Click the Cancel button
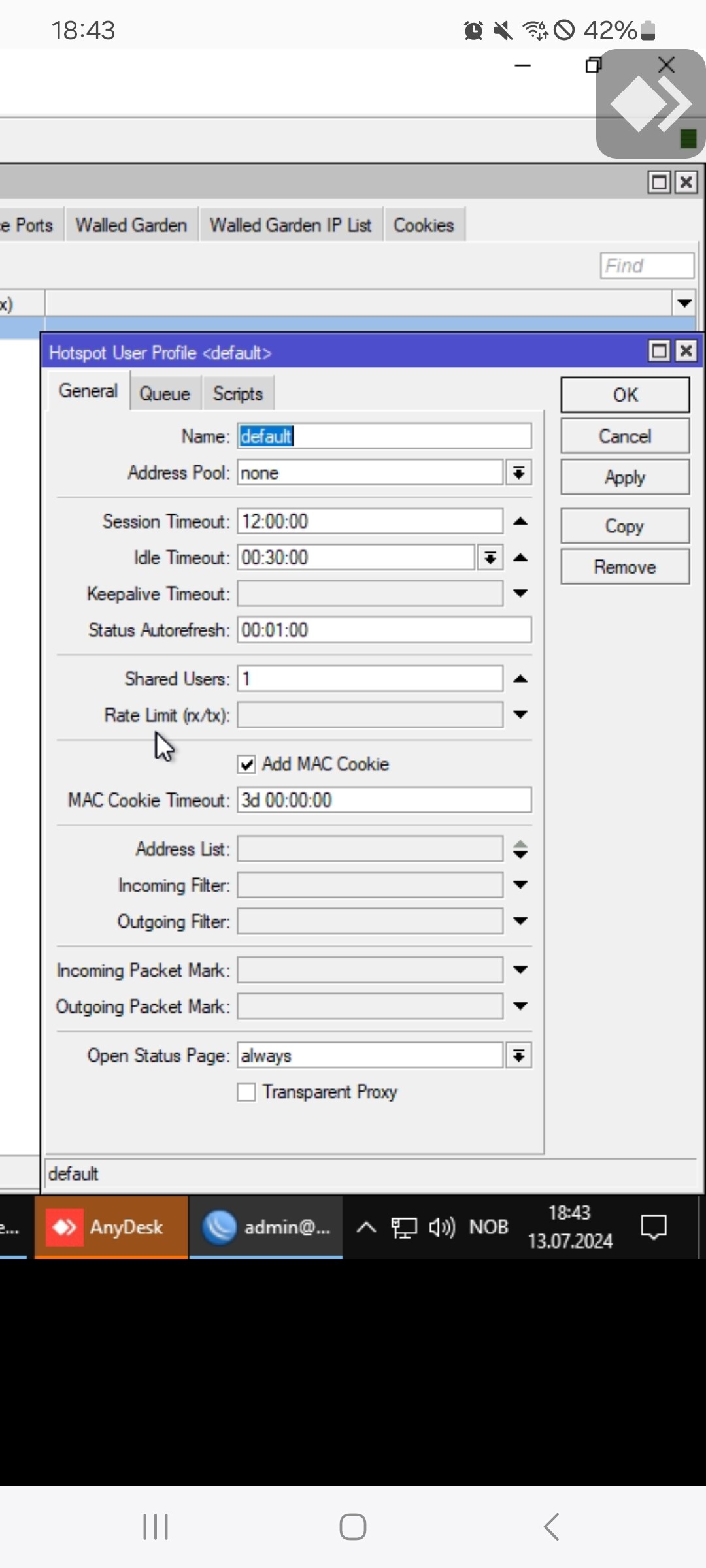Image resolution: width=706 pixels, height=1568 pixels. (625, 436)
